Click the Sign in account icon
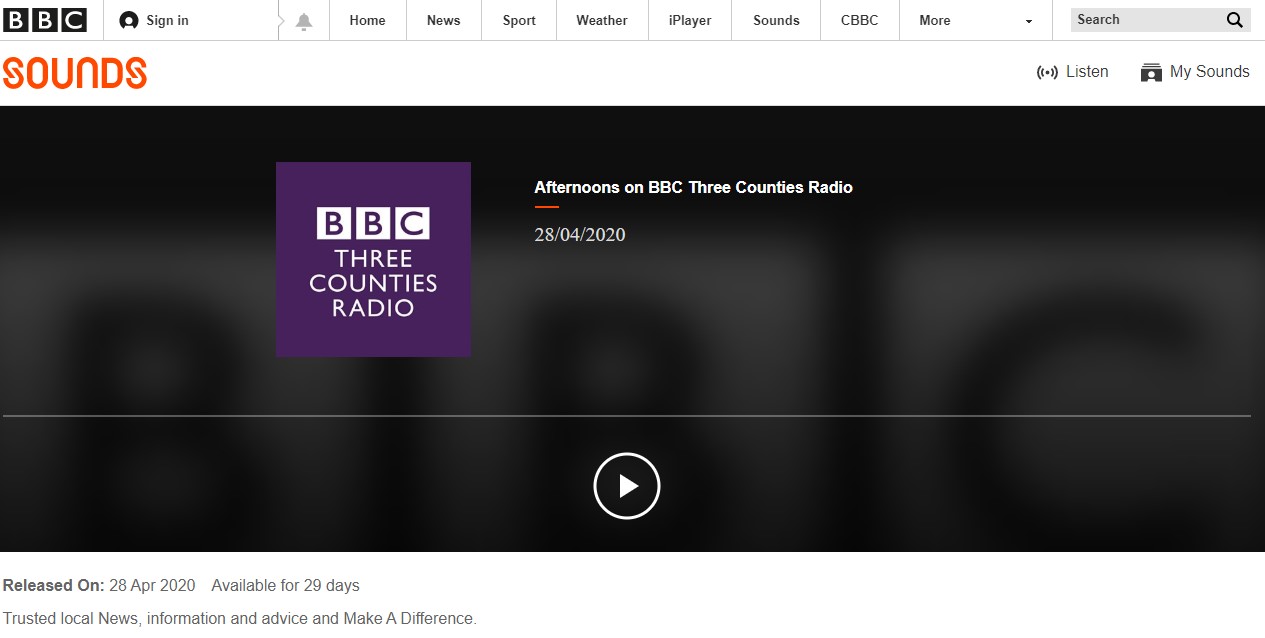The height and width of the screenshot is (638, 1265). (x=129, y=21)
